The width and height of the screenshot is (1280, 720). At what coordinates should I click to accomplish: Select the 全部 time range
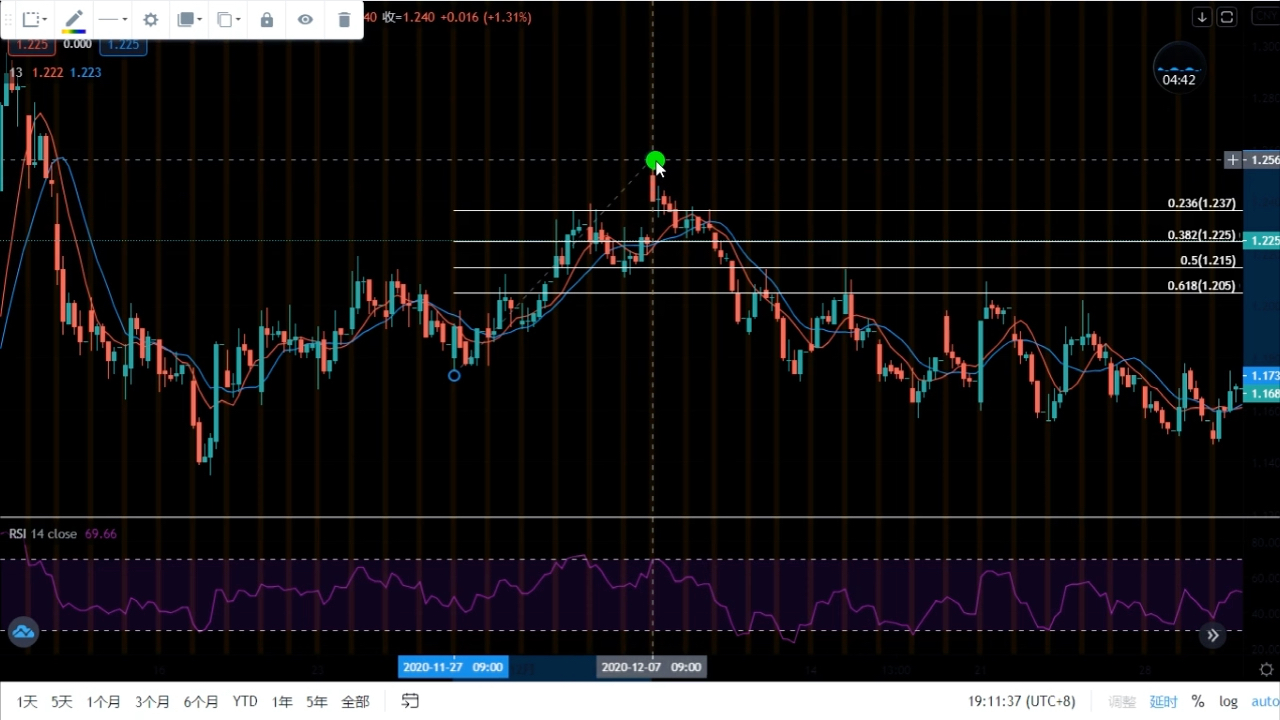coord(355,702)
